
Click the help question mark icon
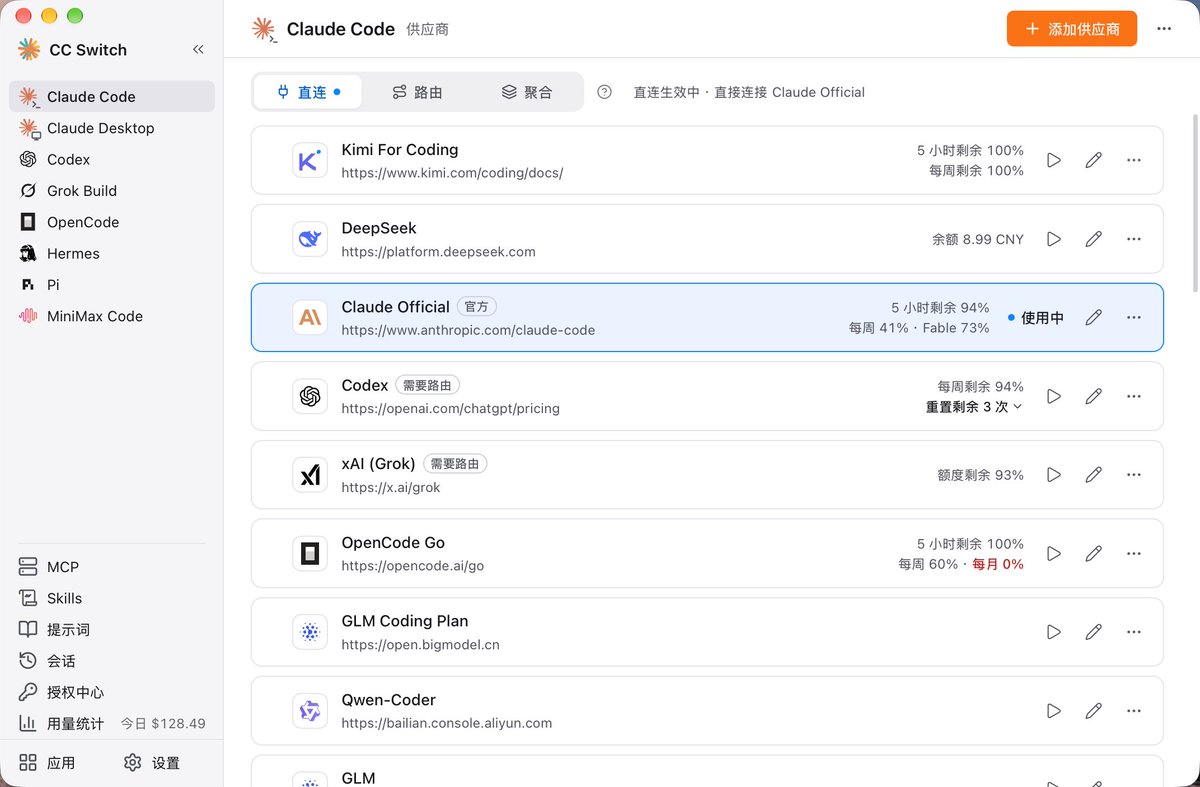tap(604, 92)
